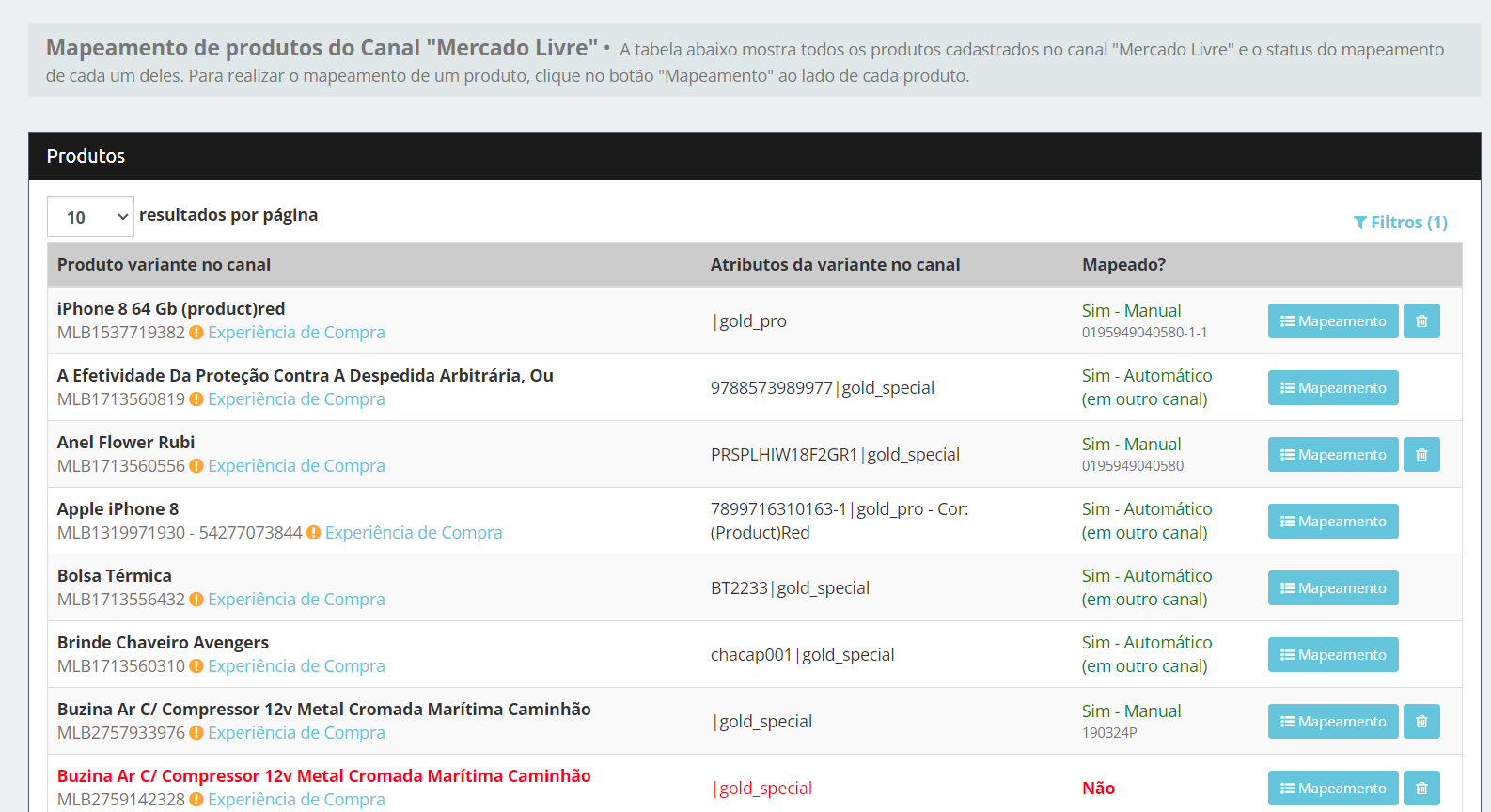Open Mapeamento for Anel Flower Rubi
This screenshot has height=812, width=1491.
coord(1333,455)
